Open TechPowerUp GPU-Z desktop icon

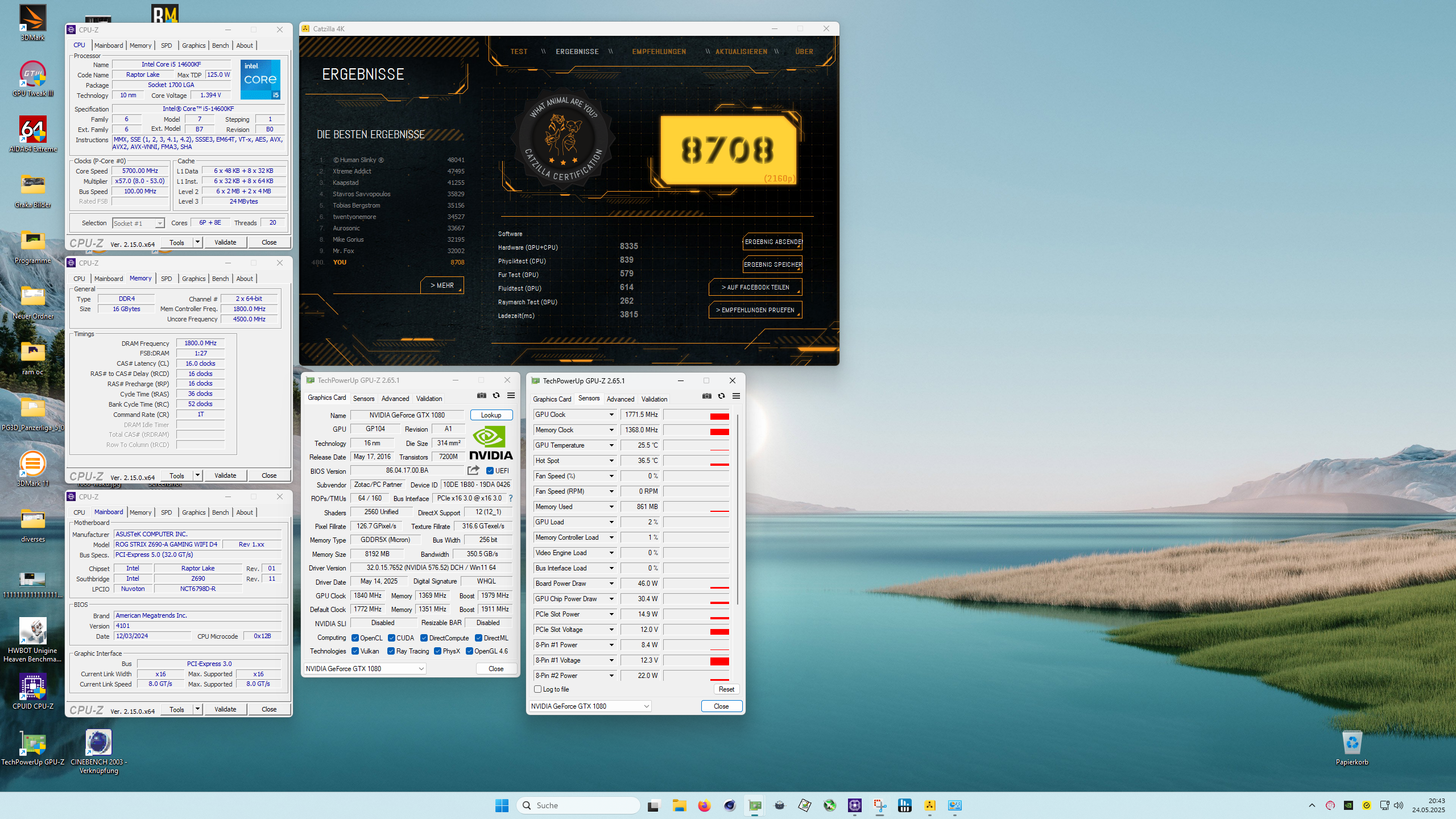32,747
